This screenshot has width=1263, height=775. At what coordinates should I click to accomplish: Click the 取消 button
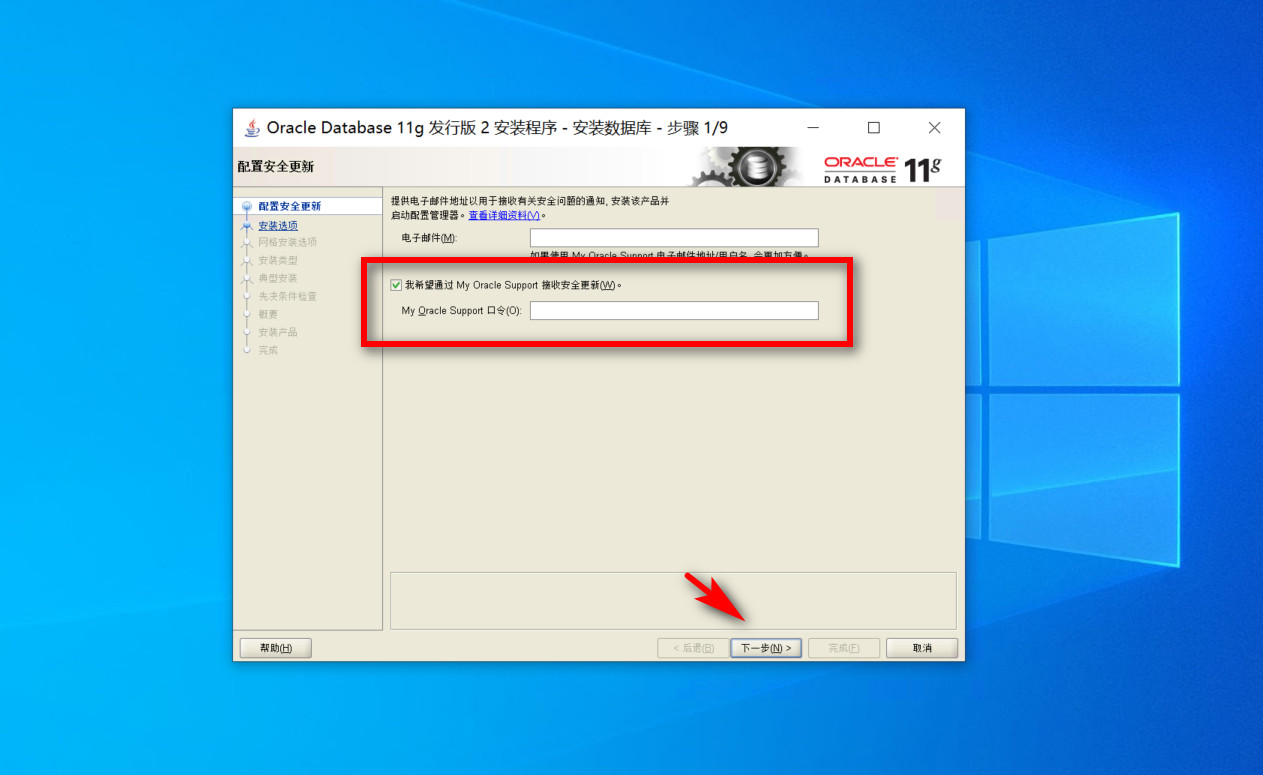click(921, 648)
